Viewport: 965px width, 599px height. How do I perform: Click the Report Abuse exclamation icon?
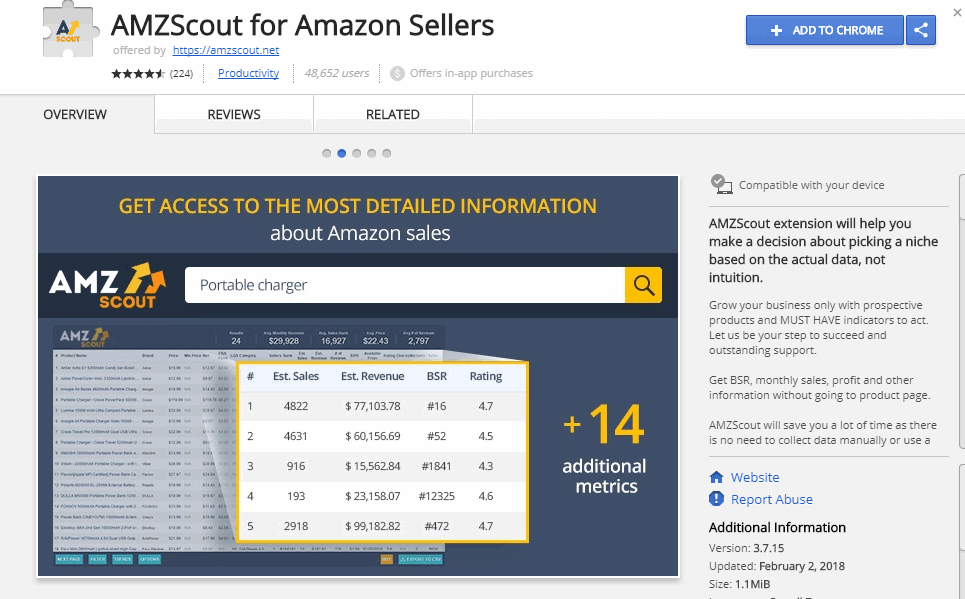click(716, 499)
